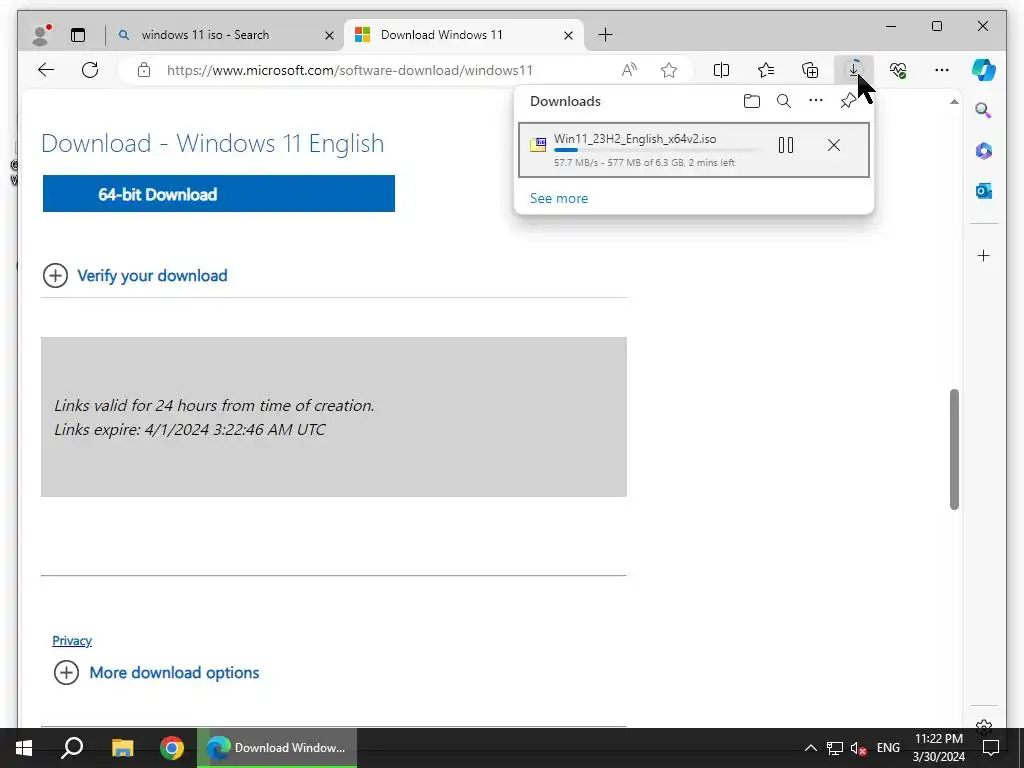
Task: Open Windows taskbar search
Action: click(x=72, y=748)
